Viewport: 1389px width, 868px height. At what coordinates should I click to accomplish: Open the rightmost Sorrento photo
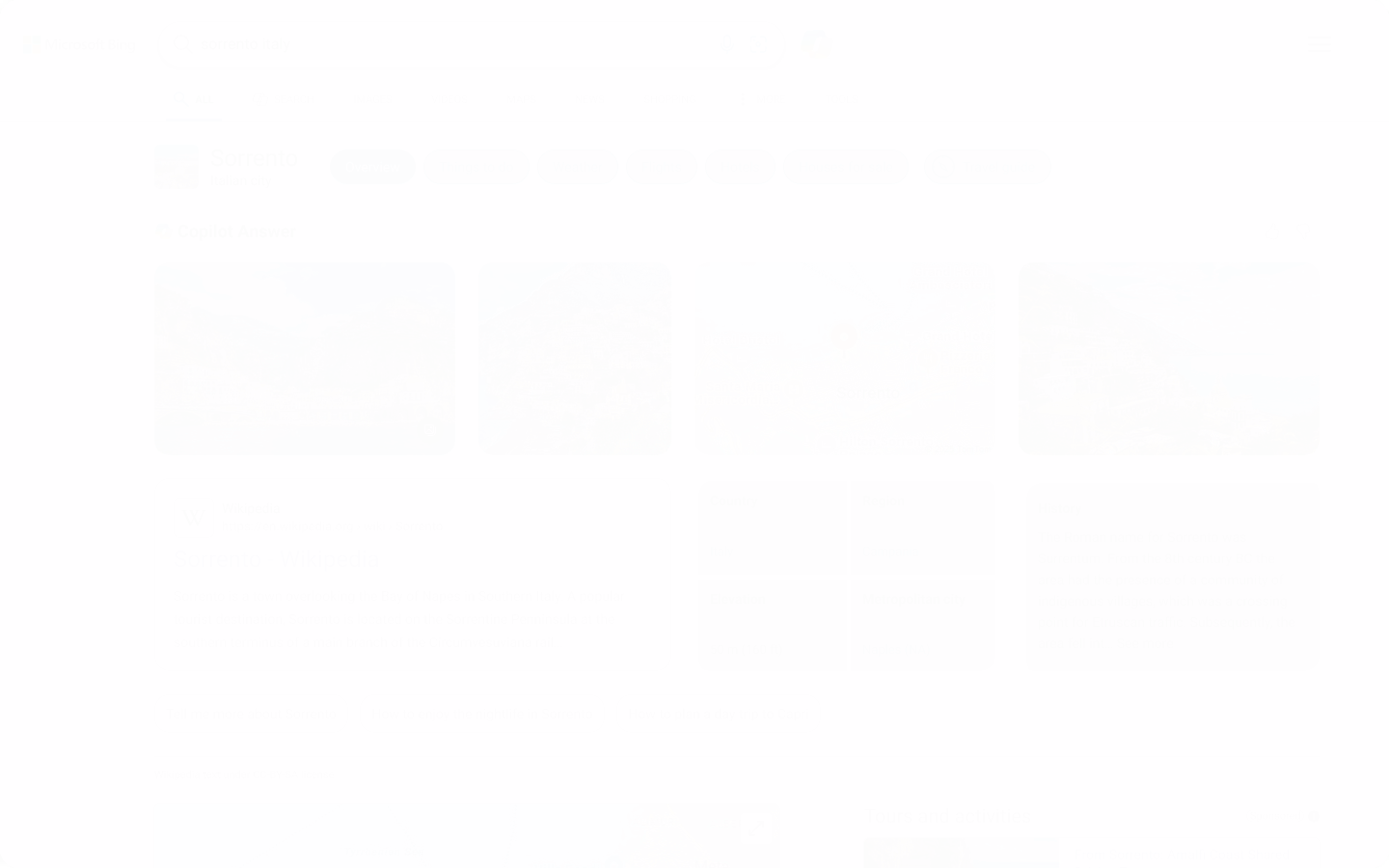1168,358
